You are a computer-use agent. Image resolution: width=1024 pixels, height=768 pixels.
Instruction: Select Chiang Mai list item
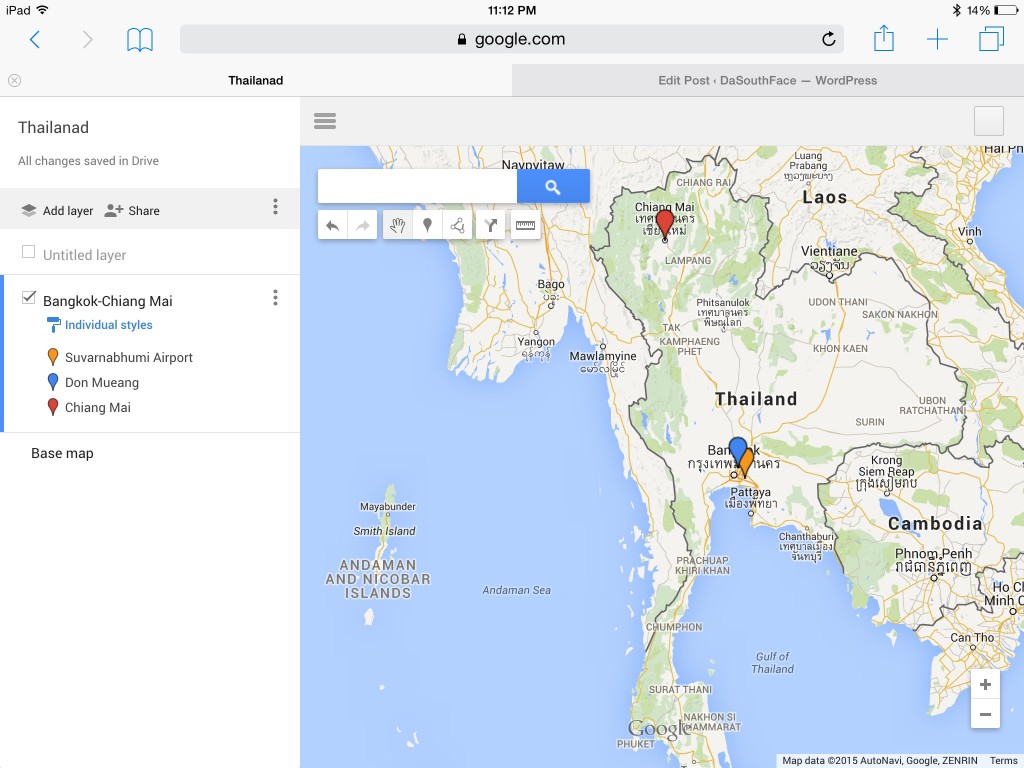coord(98,407)
